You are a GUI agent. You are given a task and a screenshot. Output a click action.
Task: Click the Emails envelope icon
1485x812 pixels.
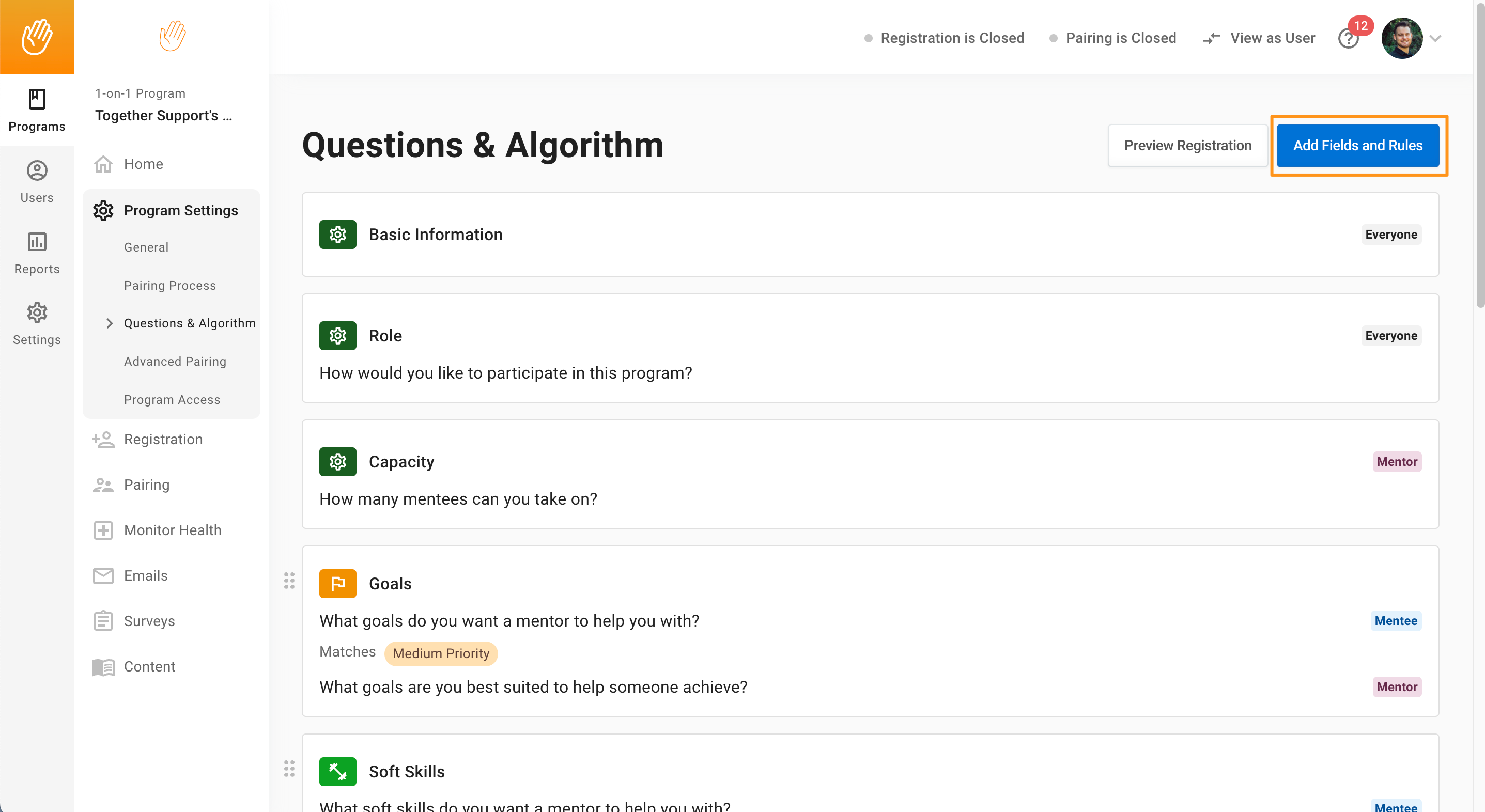click(x=103, y=576)
